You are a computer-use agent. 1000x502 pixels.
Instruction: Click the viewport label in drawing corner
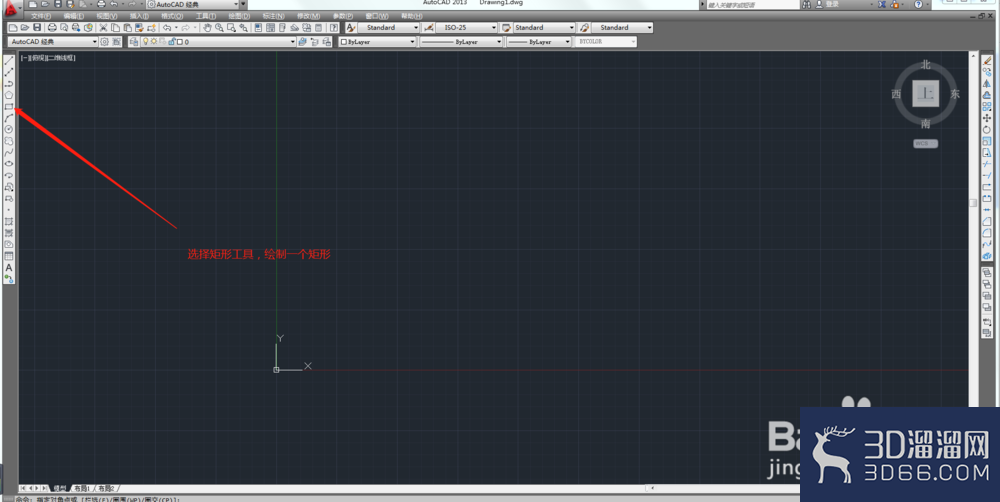(x=48, y=58)
